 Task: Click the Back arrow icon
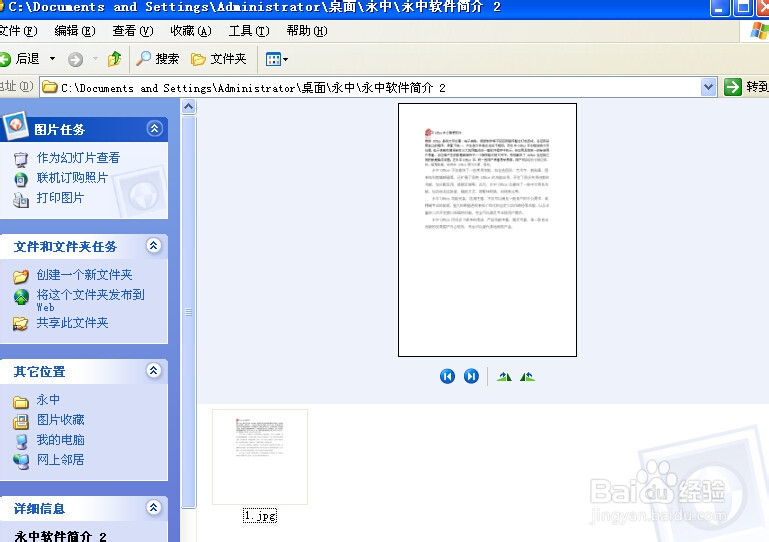pyautogui.click(x=4, y=59)
